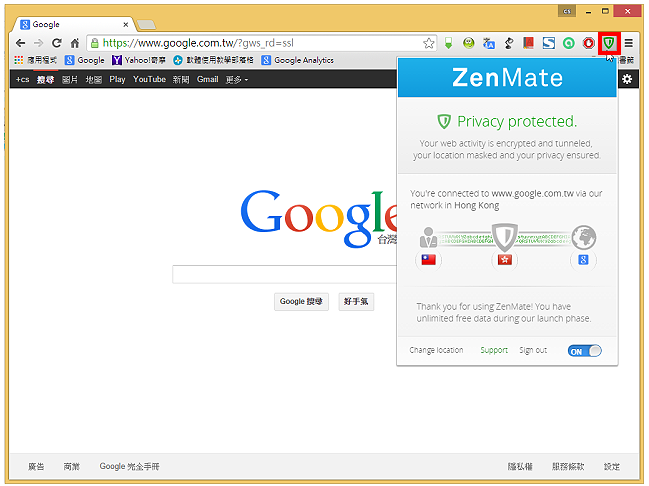Click the red circle extension icon
This screenshot has height=486, width=649.
[x=589, y=43]
